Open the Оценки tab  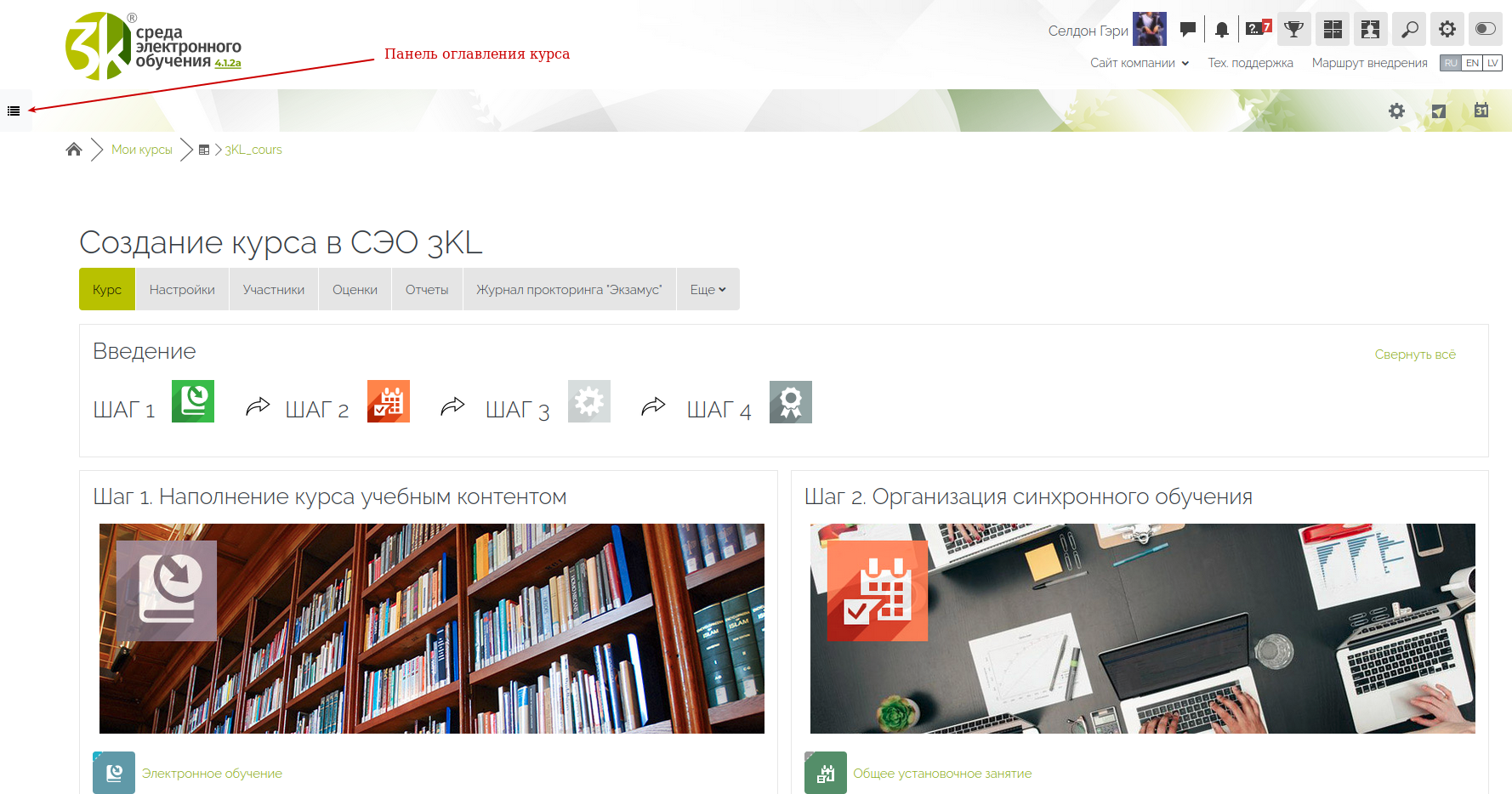tap(355, 290)
